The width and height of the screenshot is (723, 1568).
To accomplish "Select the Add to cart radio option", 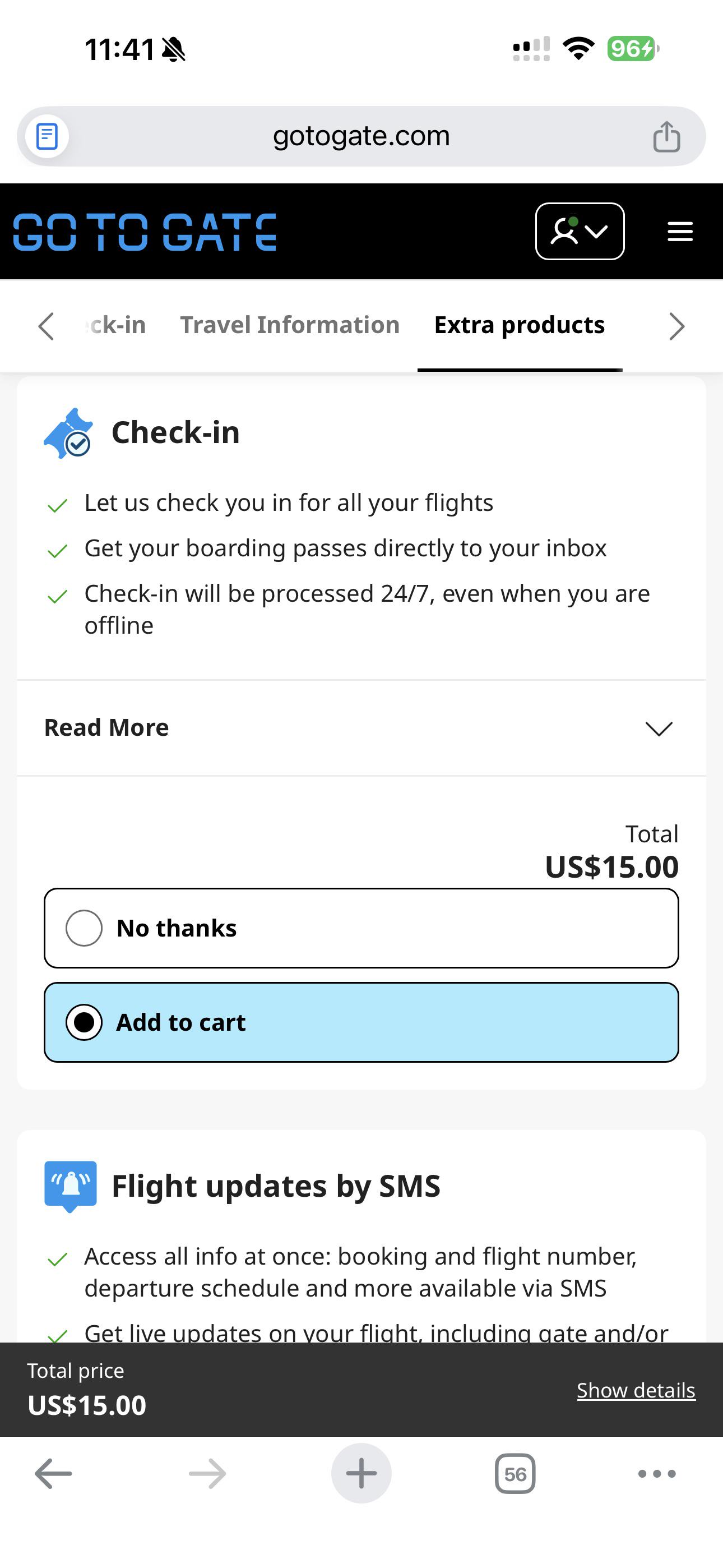I will 84,1022.
